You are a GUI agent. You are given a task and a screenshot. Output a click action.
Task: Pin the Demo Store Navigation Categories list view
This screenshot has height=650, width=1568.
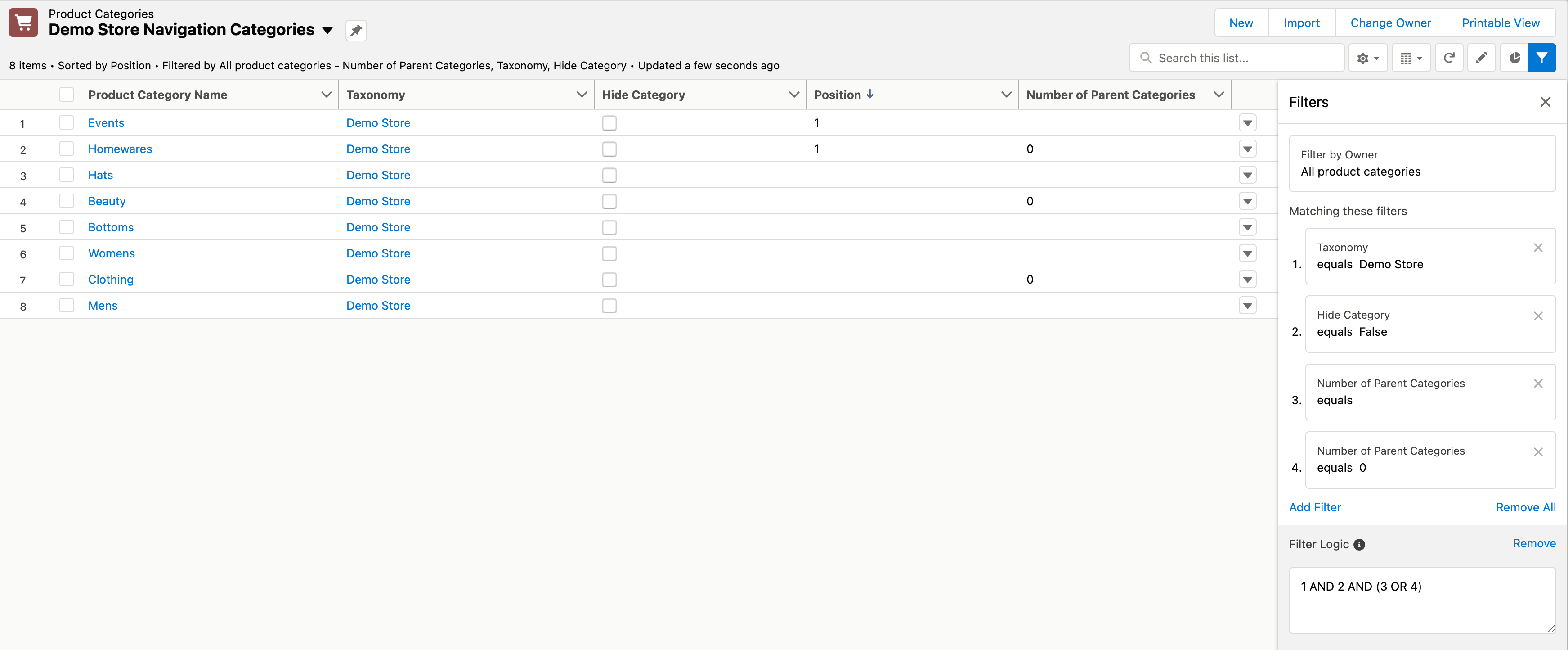click(x=356, y=31)
